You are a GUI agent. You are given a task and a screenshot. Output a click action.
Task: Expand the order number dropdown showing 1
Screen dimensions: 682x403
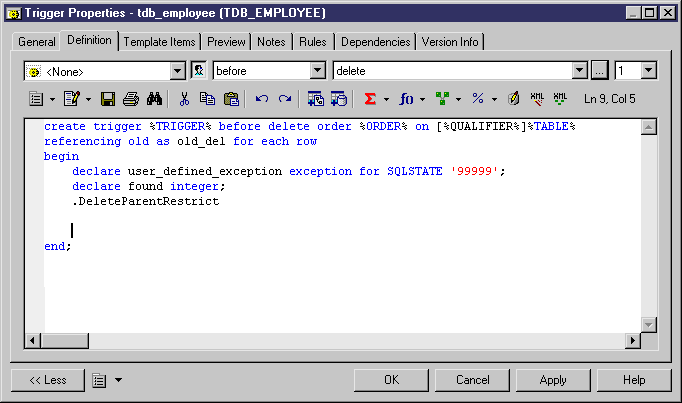tap(649, 70)
